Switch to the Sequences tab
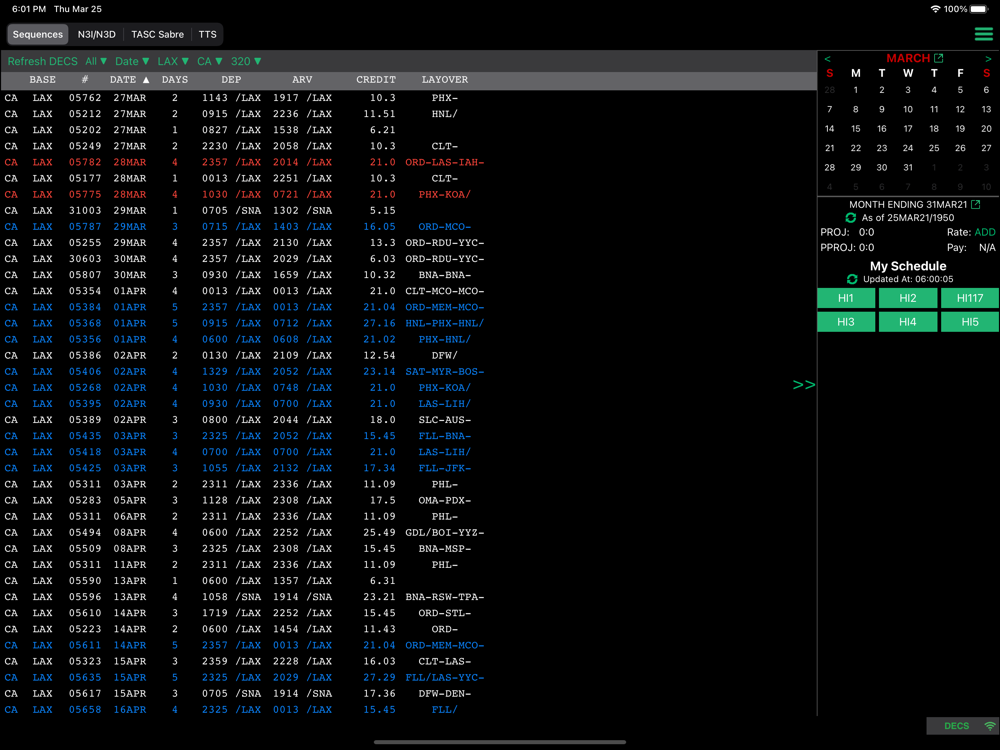The height and width of the screenshot is (750, 1000). pyautogui.click(x=38, y=34)
